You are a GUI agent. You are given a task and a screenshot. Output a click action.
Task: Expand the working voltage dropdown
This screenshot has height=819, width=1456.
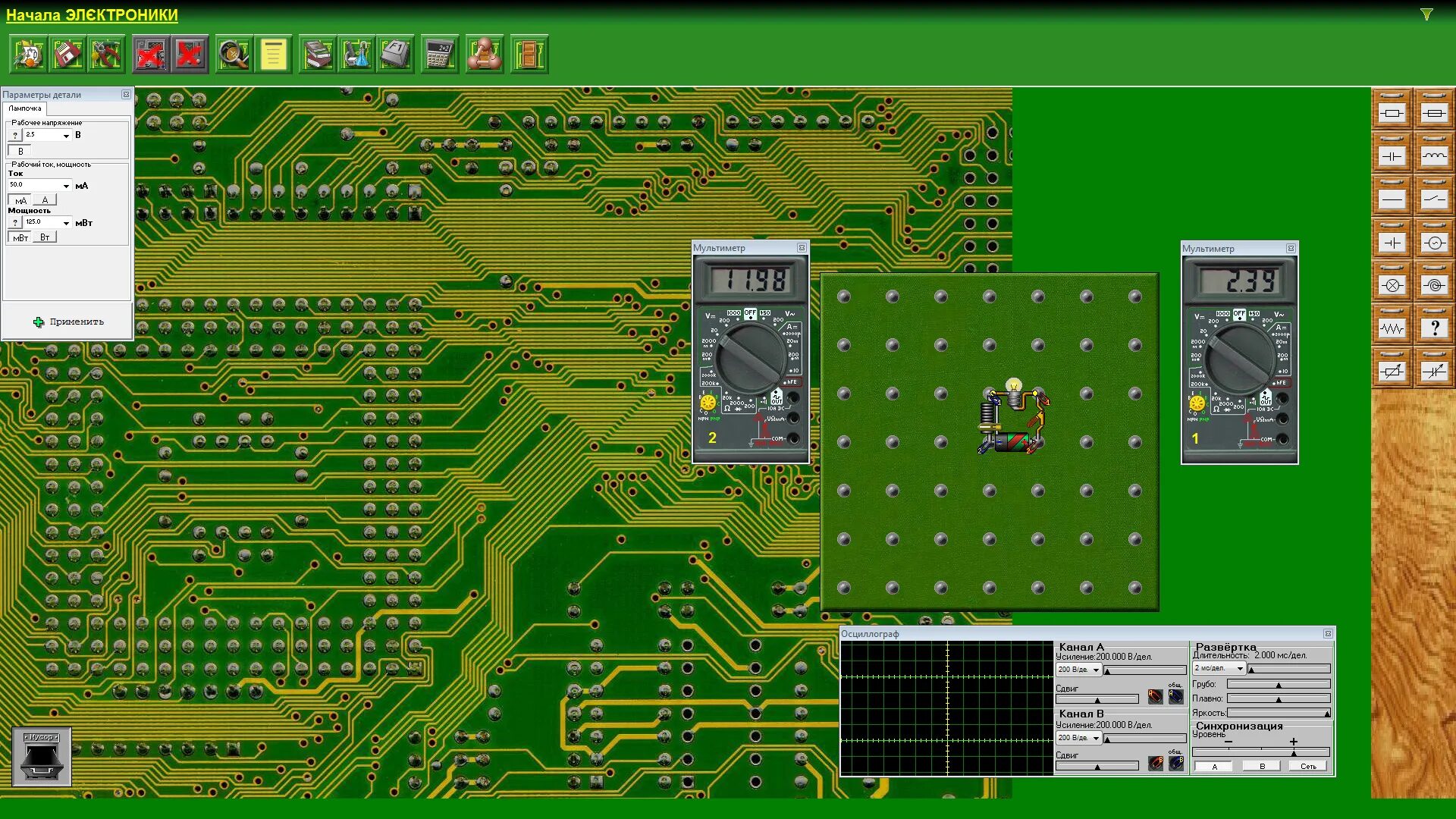pyautogui.click(x=66, y=136)
